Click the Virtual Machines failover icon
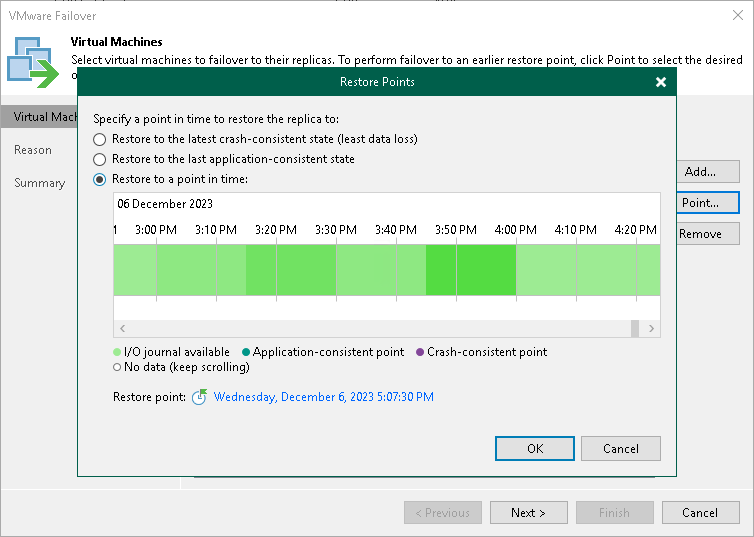Screen dimensions: 754x537 33,62
